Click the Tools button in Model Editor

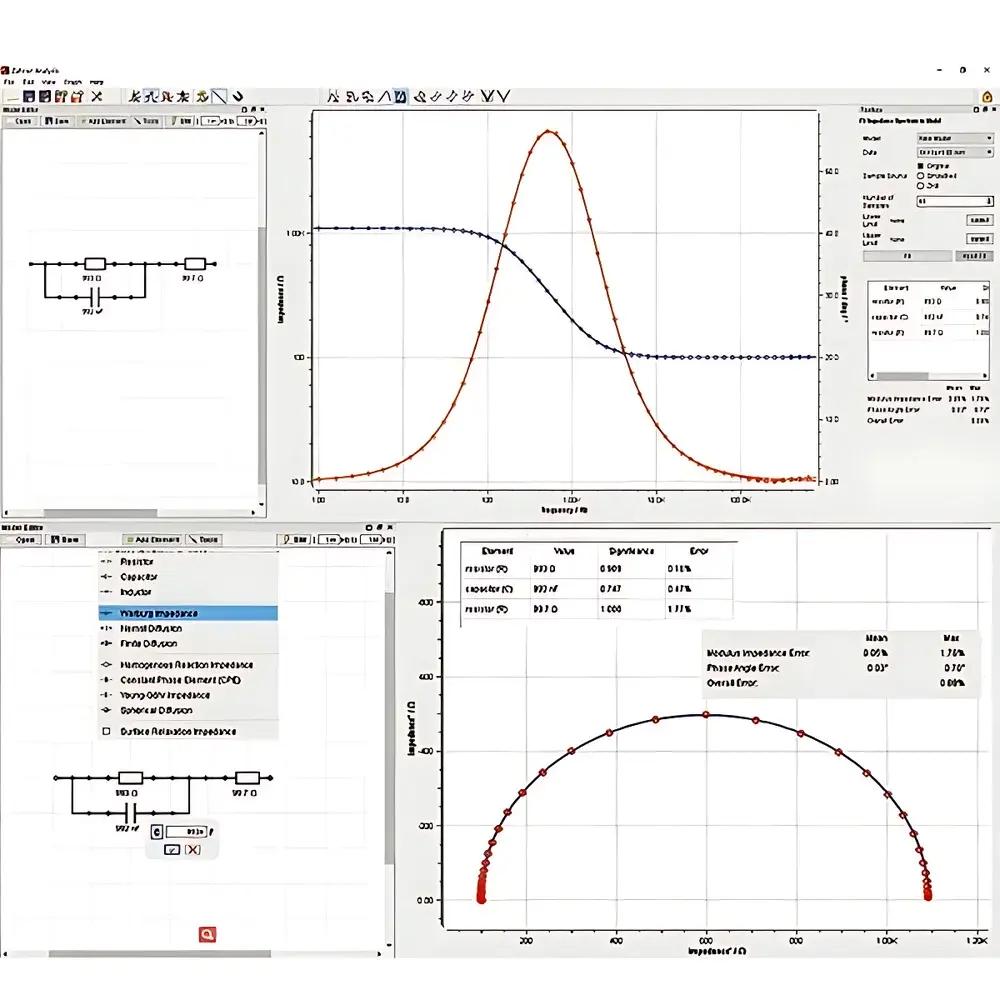point(148,120)
